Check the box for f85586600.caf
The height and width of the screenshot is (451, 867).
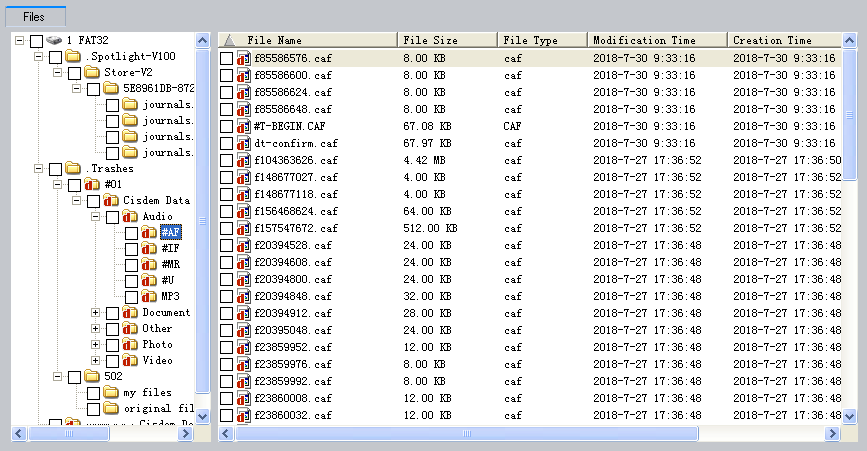[226, 76]
